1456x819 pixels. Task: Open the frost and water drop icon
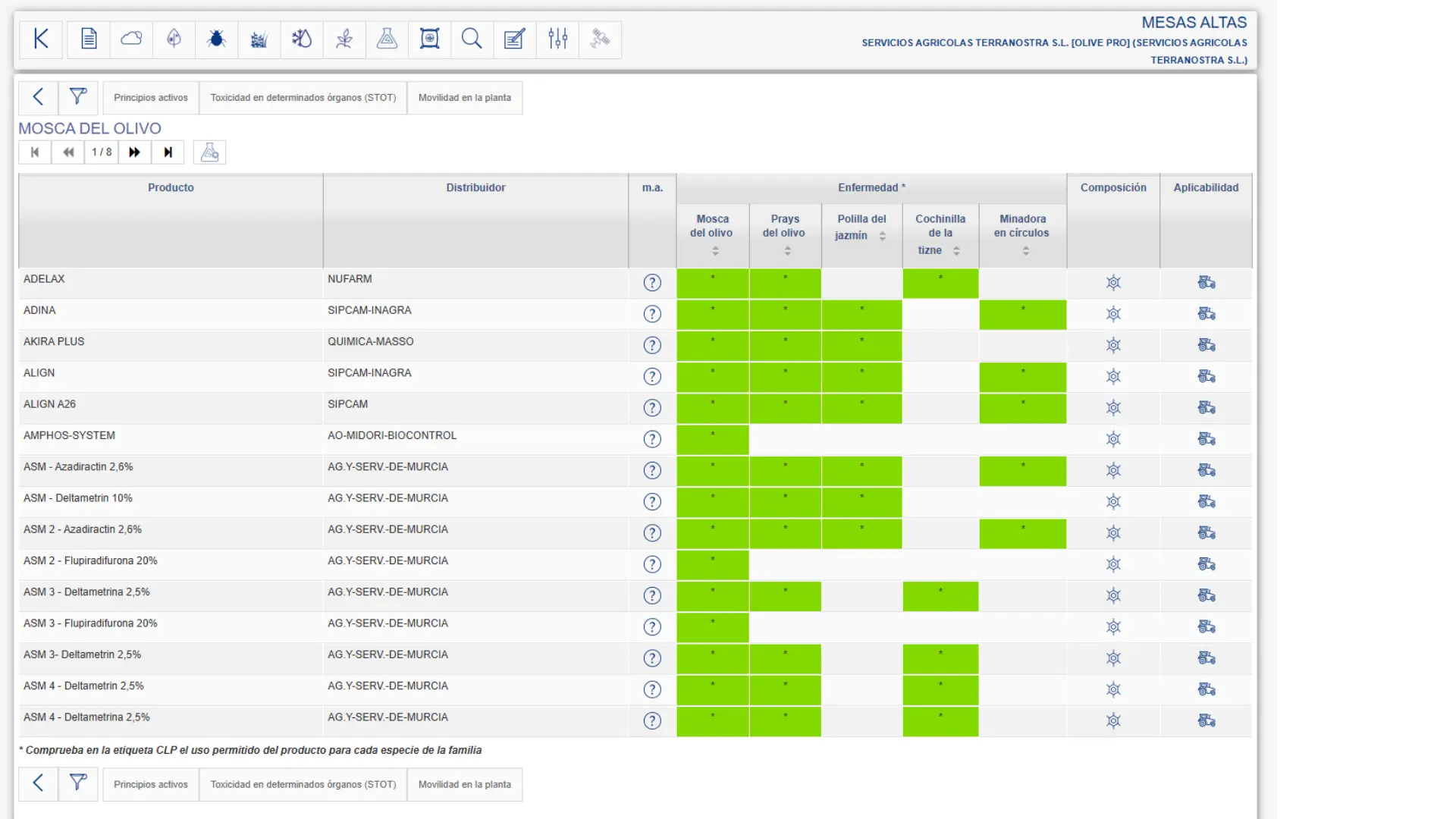pos(302,39)
